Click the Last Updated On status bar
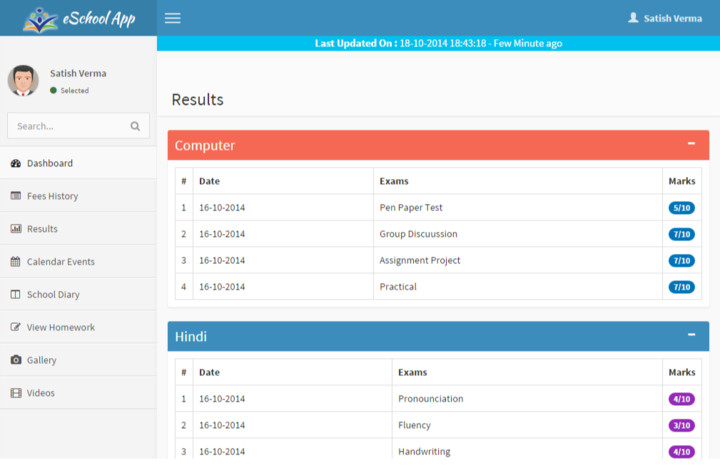The width and height of the screenshot is (720, 468). click(439, 43)
